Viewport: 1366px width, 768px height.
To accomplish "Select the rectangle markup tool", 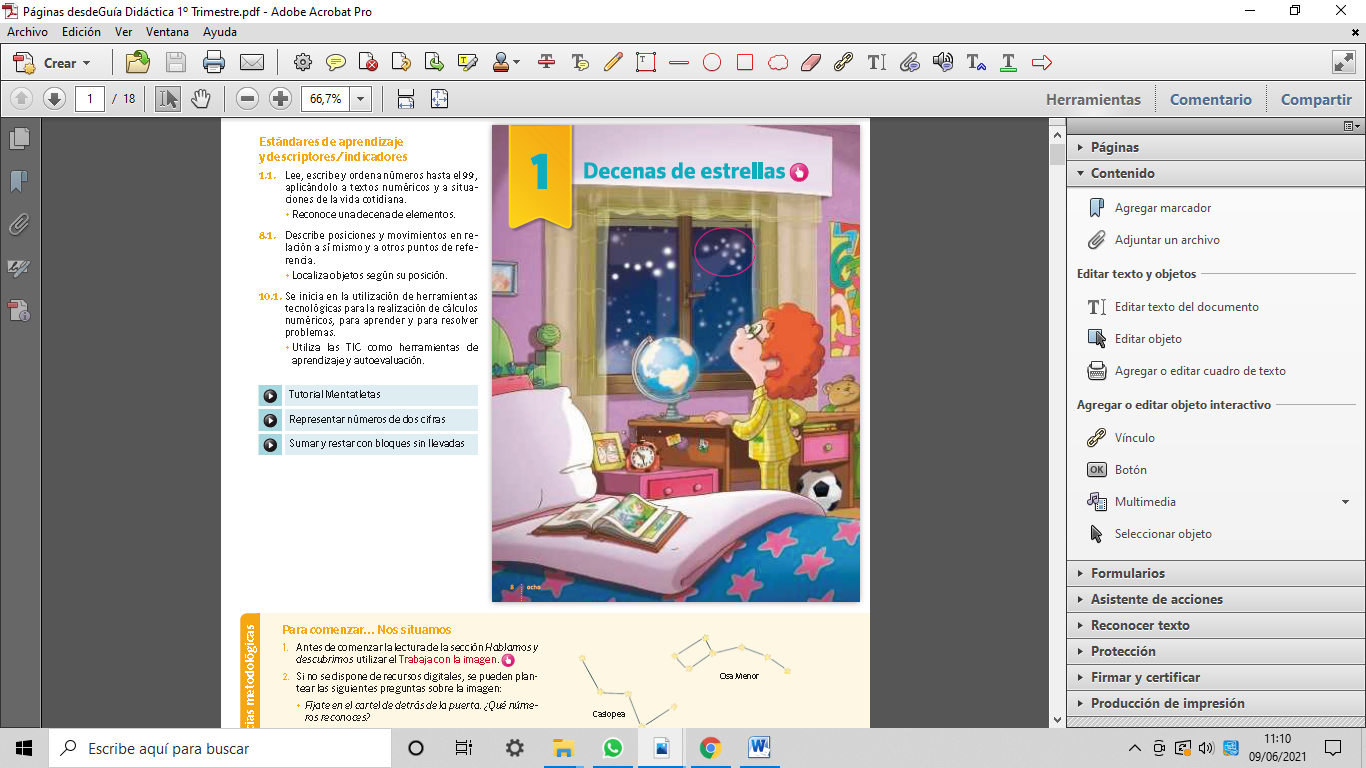I will [744, 62].
